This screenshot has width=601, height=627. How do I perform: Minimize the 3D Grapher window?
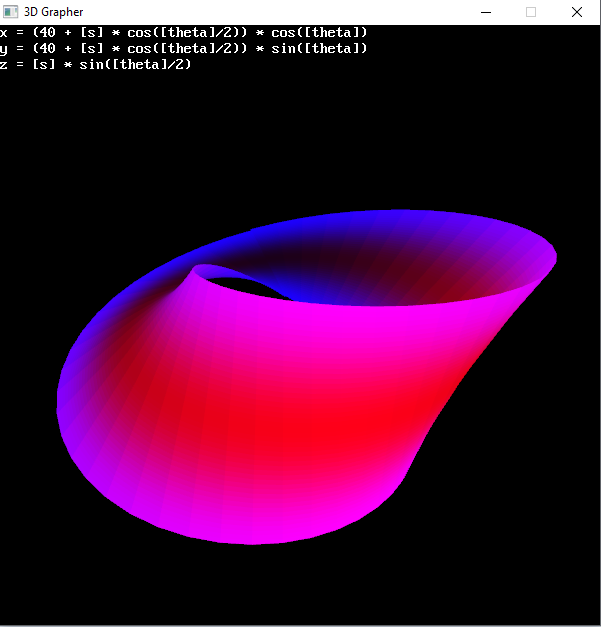[x=485, y=12]
